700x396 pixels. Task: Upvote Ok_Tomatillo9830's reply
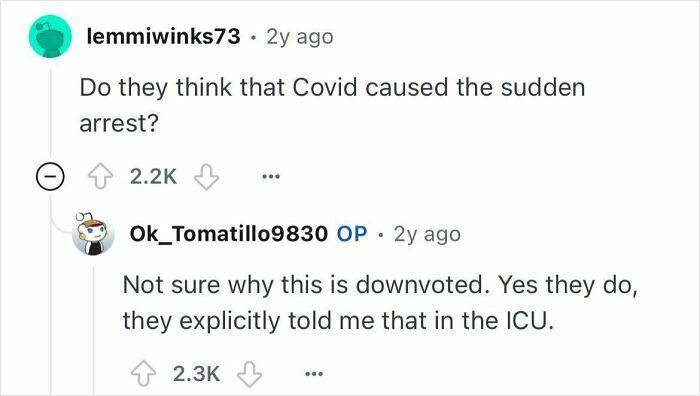tap(143, 374)
